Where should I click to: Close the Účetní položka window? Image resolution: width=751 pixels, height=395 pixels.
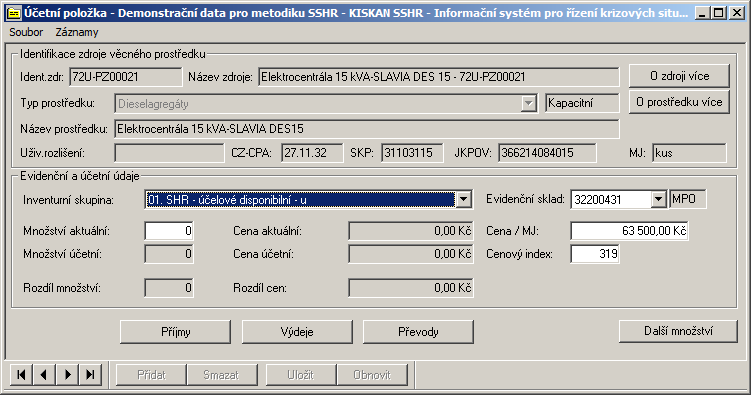[737, 13]
